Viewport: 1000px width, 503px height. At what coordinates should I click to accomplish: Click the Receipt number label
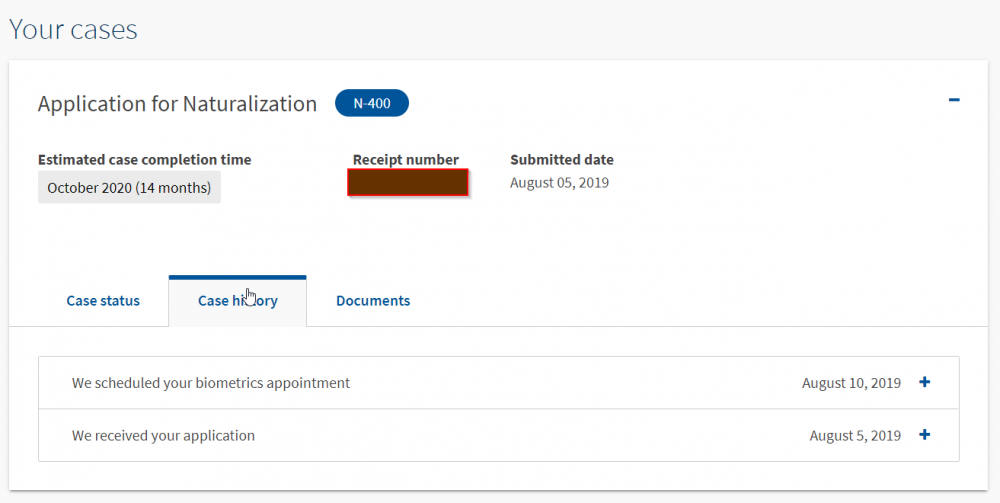406,159
